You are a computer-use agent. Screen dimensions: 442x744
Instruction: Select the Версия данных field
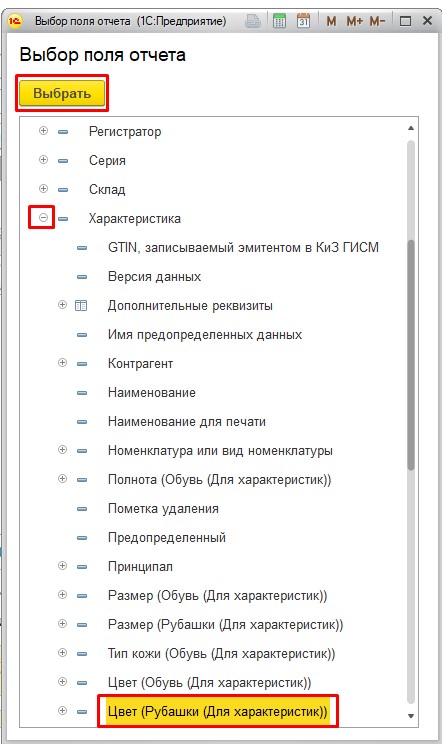155,277
